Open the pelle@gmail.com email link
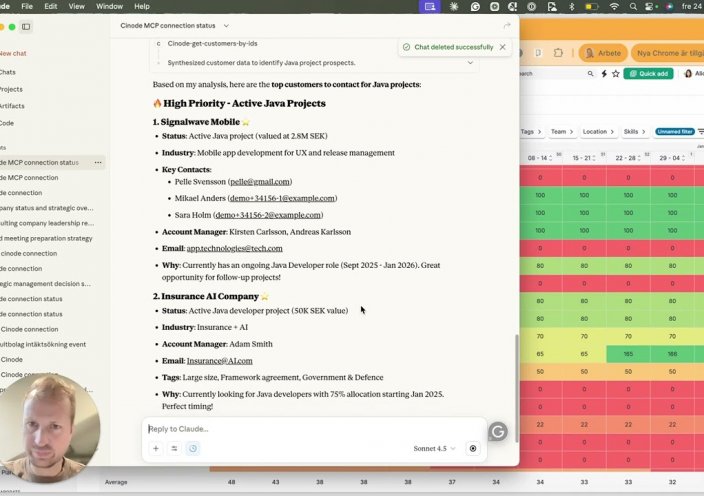 point(260,182)
